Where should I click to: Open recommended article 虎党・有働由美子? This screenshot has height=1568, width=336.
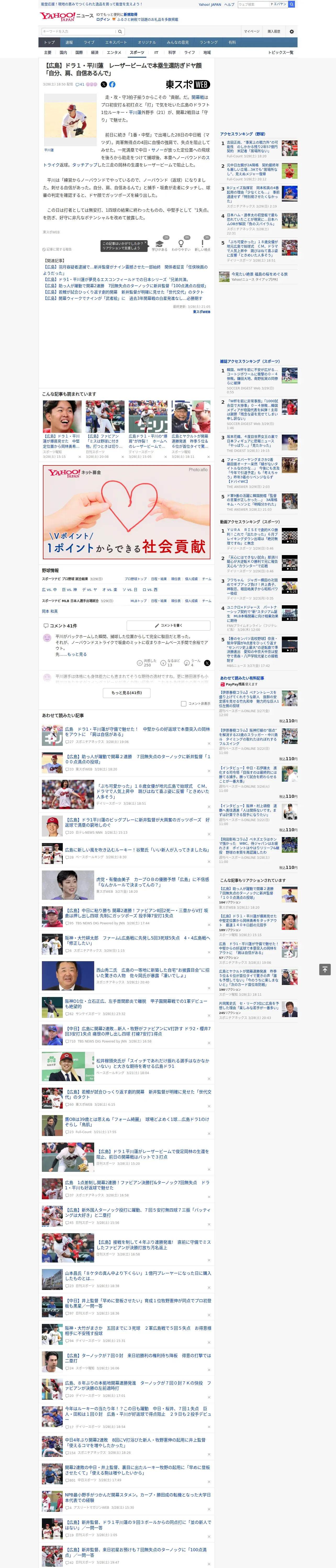tap(153, 881)
